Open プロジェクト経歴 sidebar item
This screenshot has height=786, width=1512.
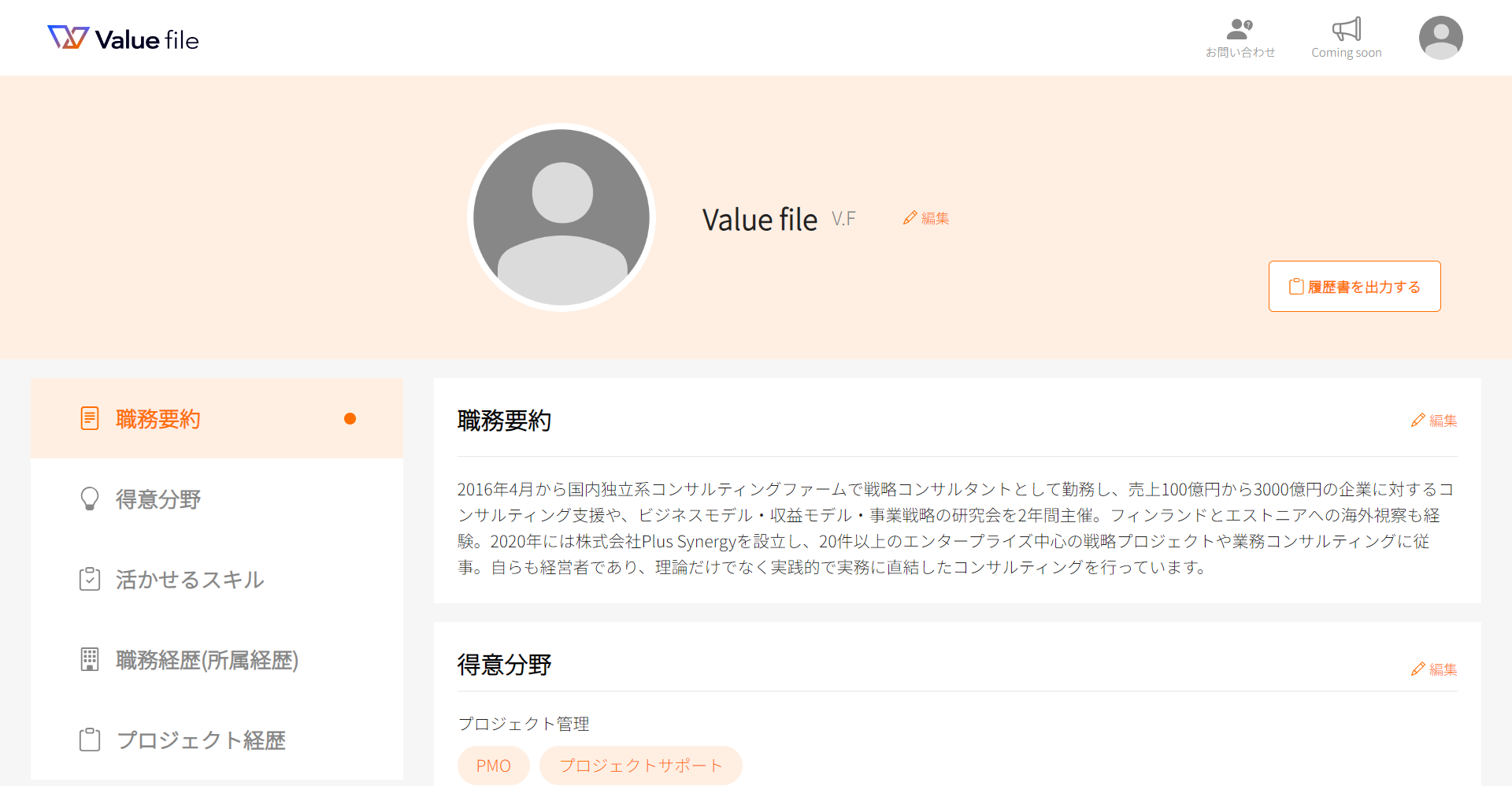(x=217, y=740)
